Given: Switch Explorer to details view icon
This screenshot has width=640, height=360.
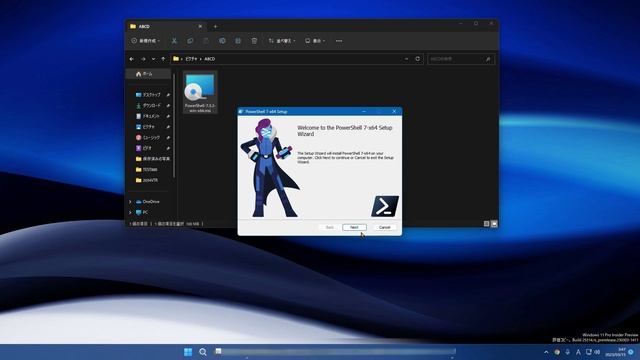Looking at the screenshot, I should pos(487,224).
